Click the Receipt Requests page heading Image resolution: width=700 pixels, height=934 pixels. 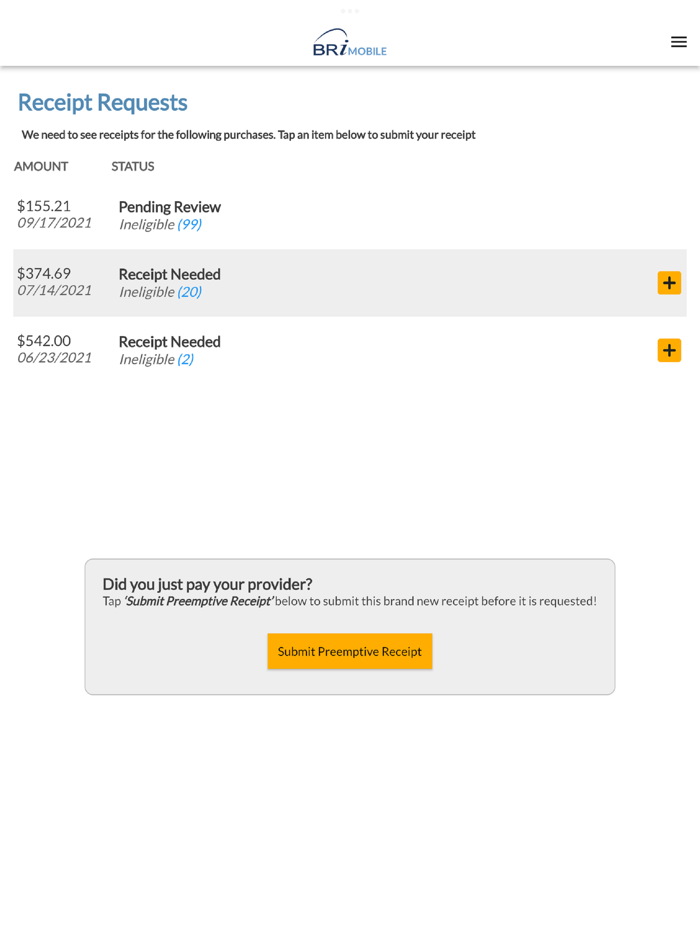(x=102, y=102)
